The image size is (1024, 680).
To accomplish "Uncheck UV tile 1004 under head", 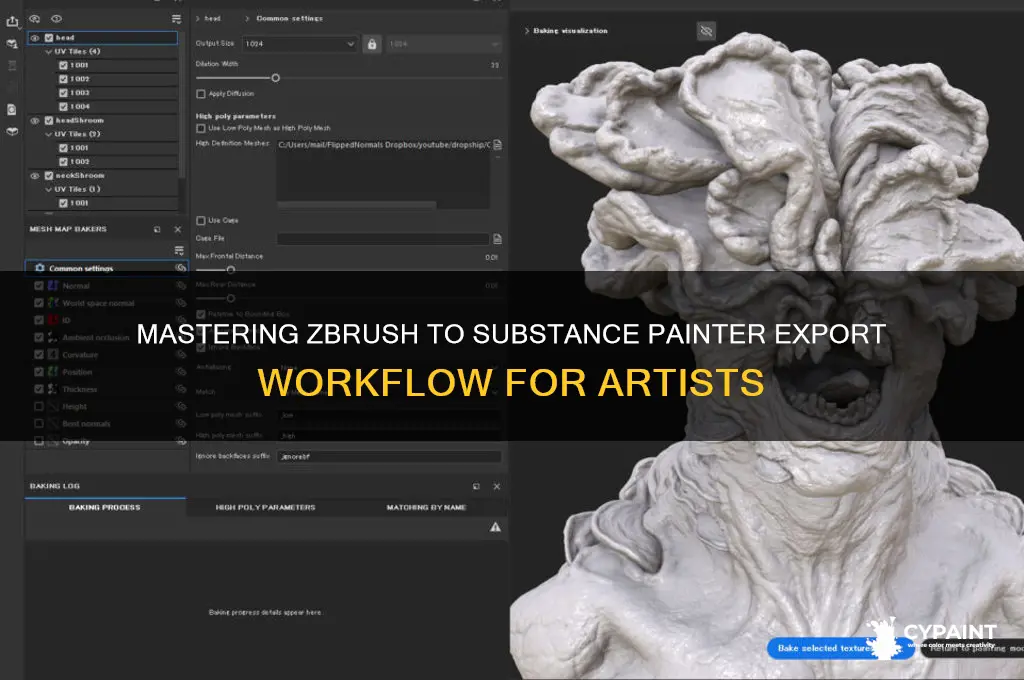I will (63, 106).
